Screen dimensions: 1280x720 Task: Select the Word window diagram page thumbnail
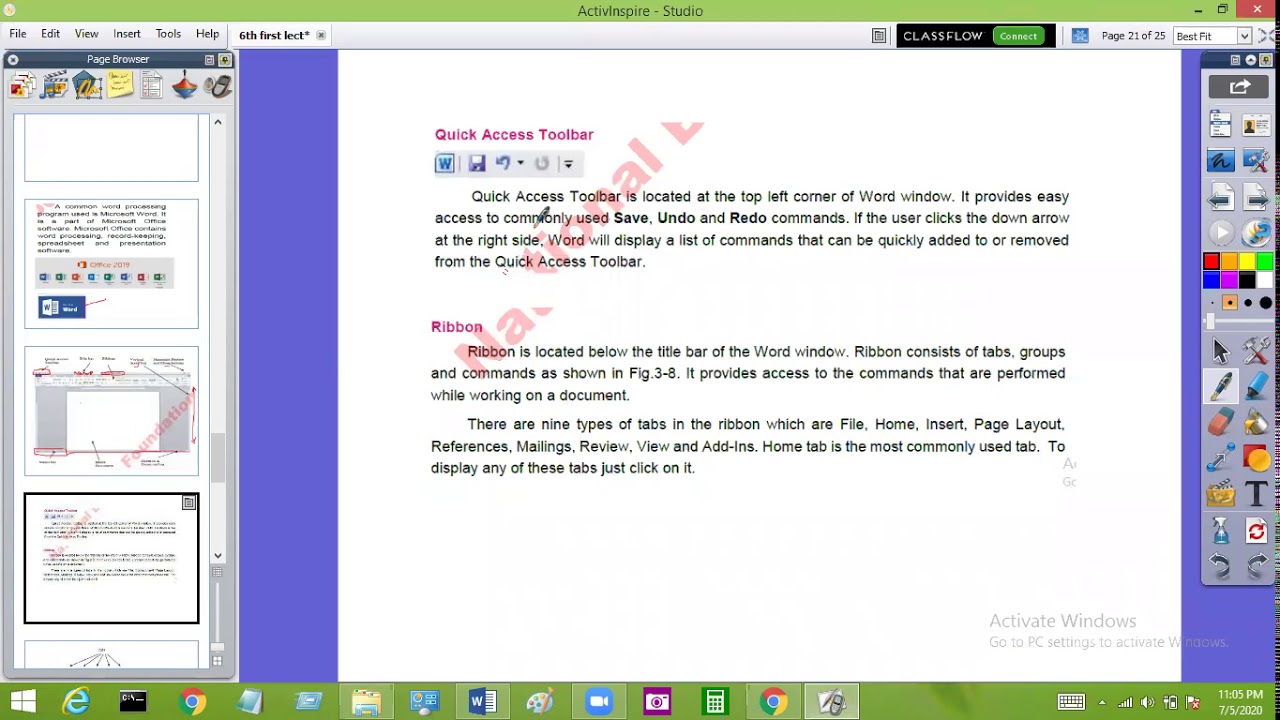coord(111,411)
